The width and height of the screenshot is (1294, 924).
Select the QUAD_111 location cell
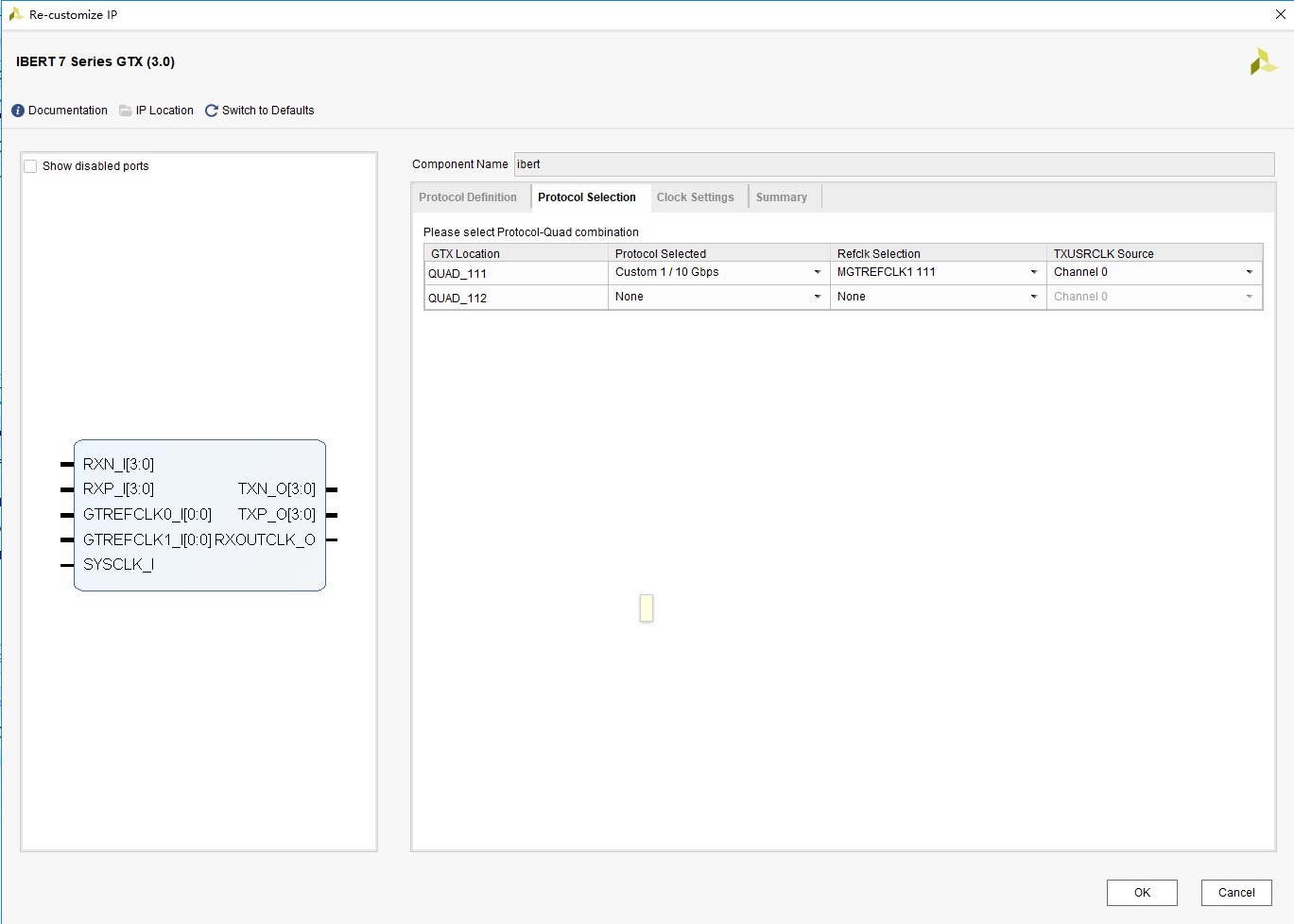coord(516,274)
